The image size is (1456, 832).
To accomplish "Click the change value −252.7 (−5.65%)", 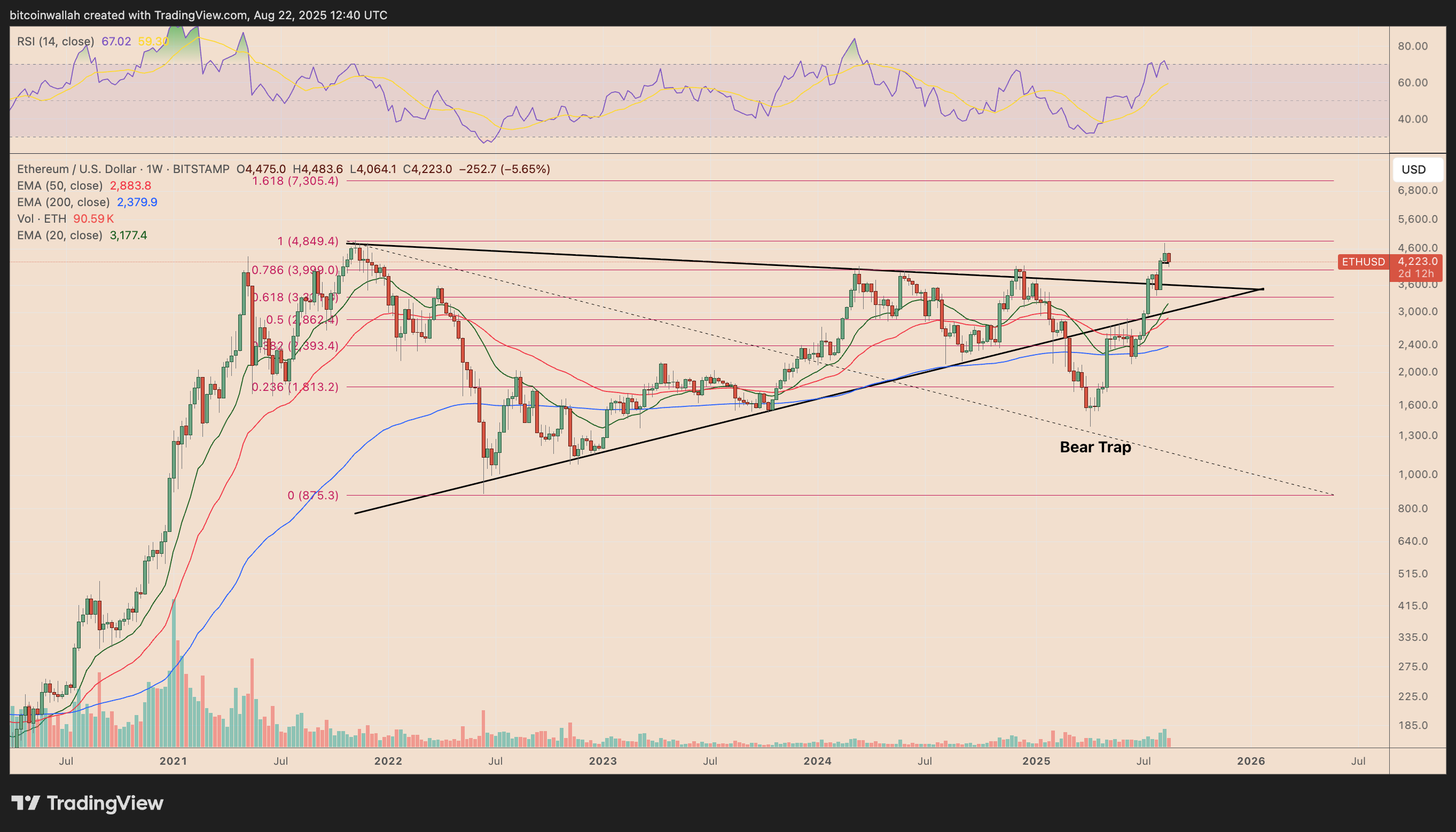I will click(x=505, y=169).
